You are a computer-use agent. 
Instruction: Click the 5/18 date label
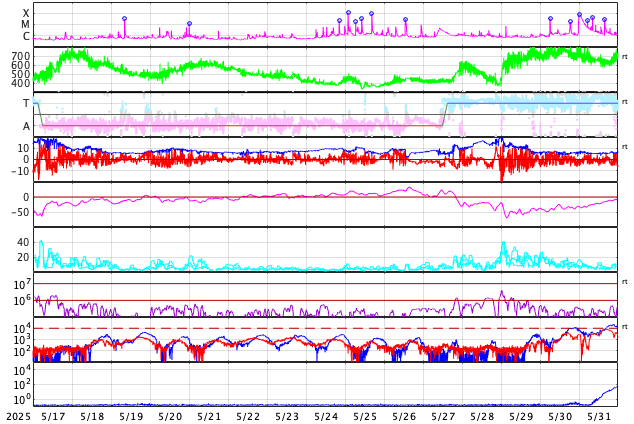92,416
